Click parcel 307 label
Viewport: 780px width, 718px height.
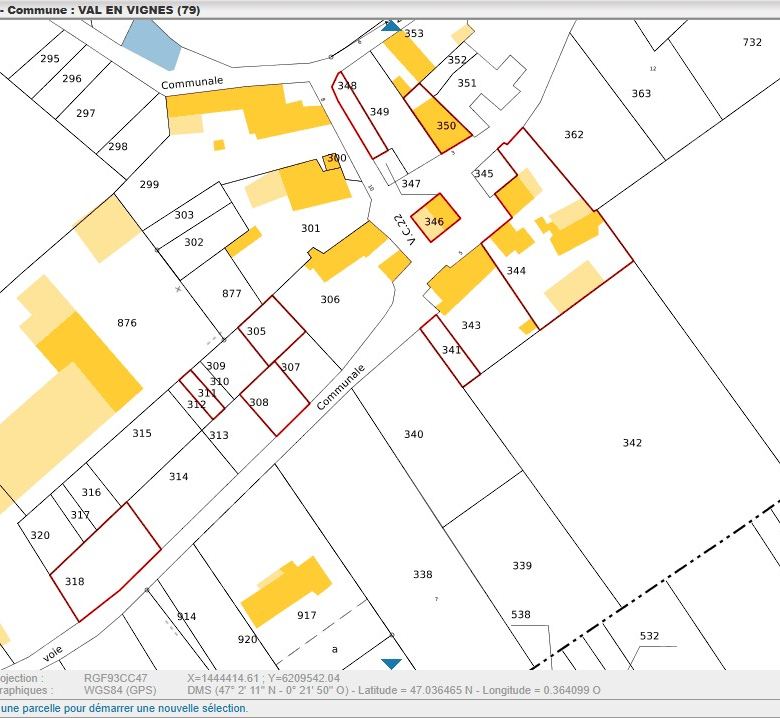coord(291,367)
